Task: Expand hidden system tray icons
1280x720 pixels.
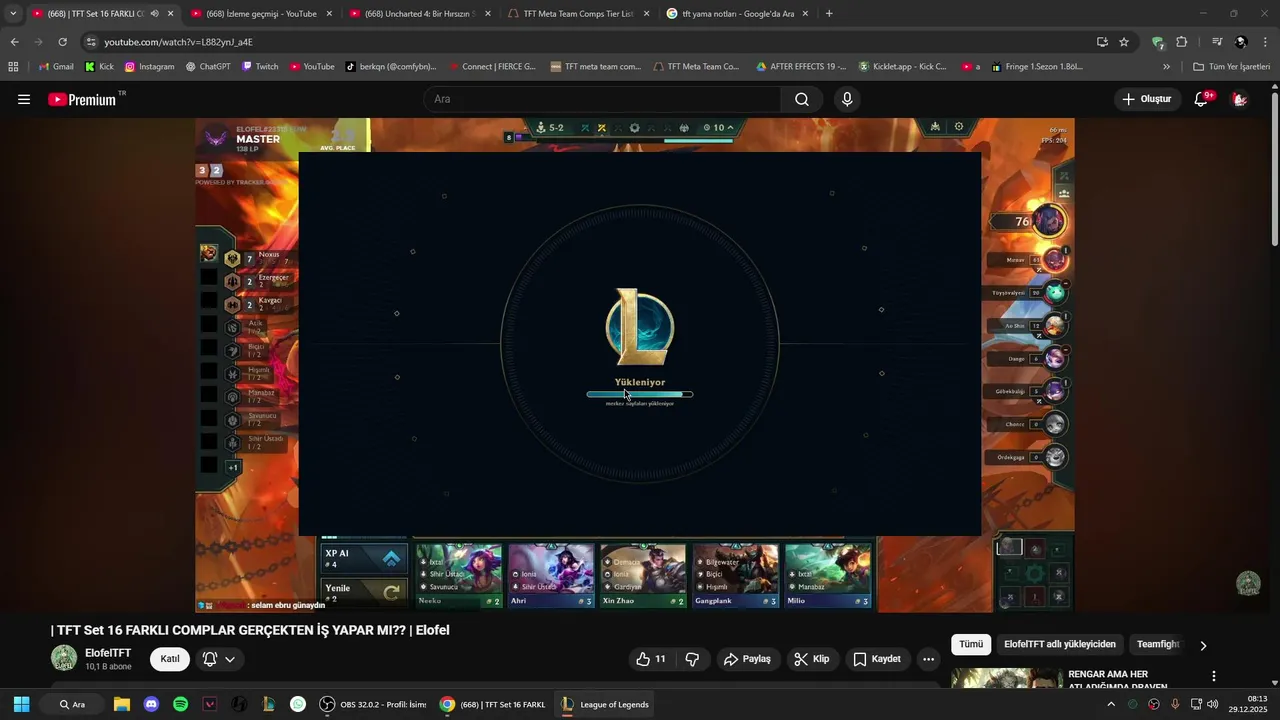Action: pyautogui.click(x=1110, y=704)
